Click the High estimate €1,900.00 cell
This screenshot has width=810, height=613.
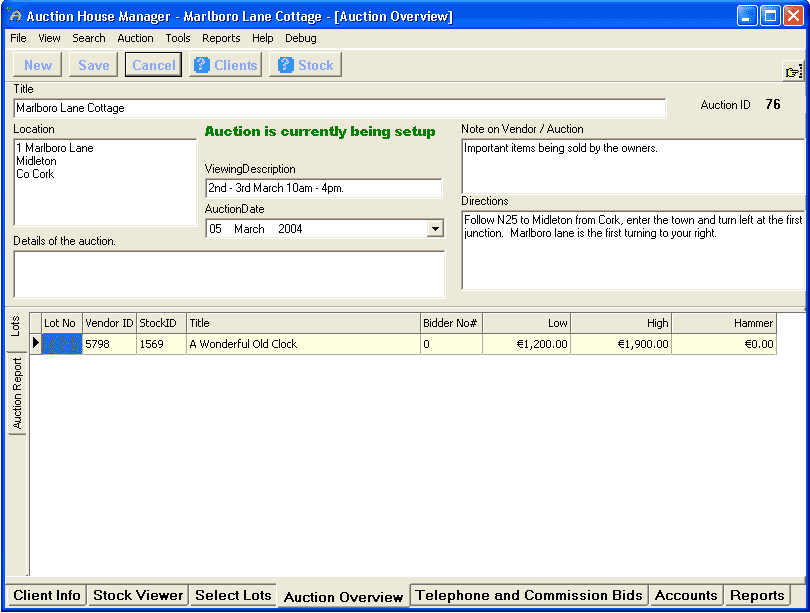(x=620, y=344)
